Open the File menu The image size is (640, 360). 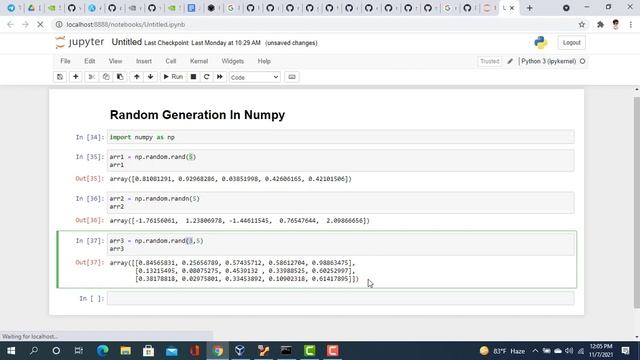(x=65, y=61)
